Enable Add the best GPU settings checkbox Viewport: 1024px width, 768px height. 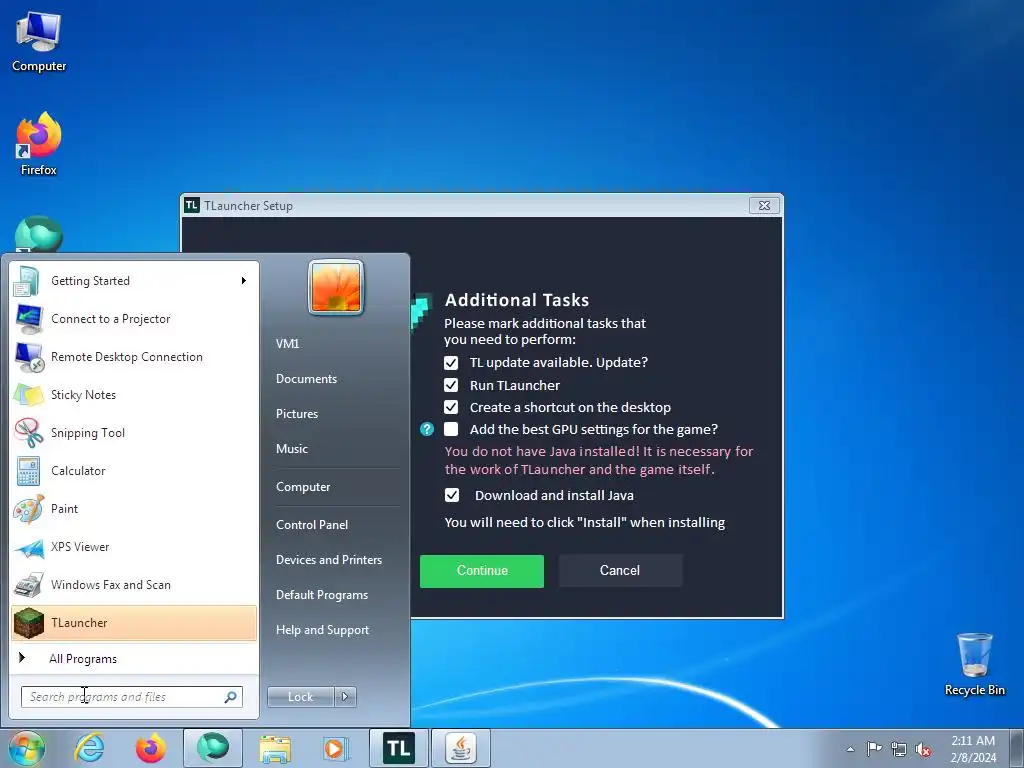[451, 429]
